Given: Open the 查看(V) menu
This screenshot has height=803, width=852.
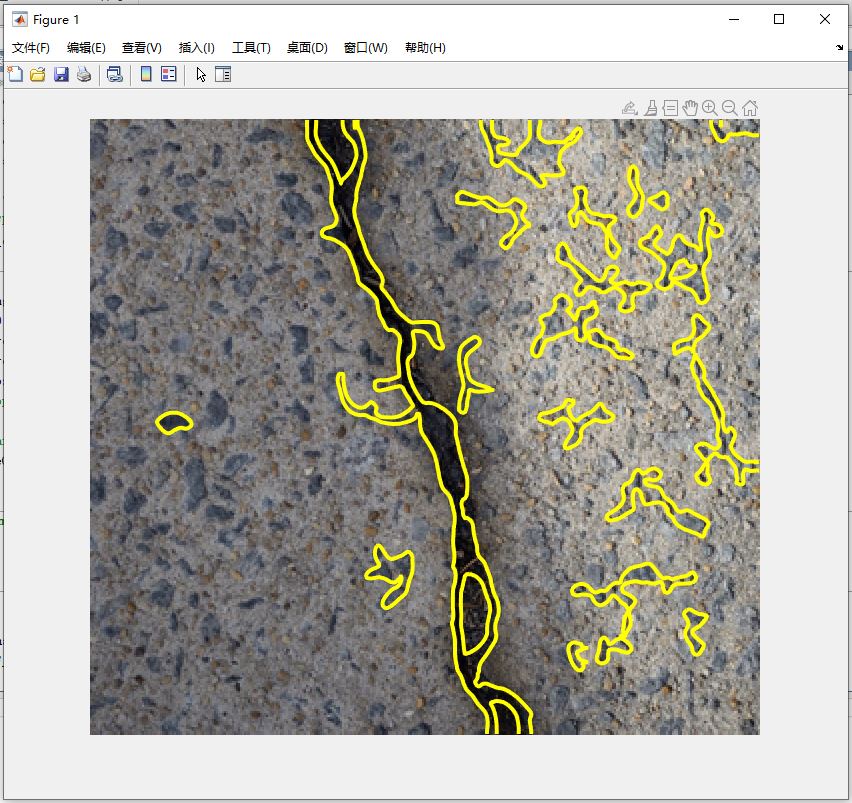Looking at the screenshot, I should click(141, 48).
